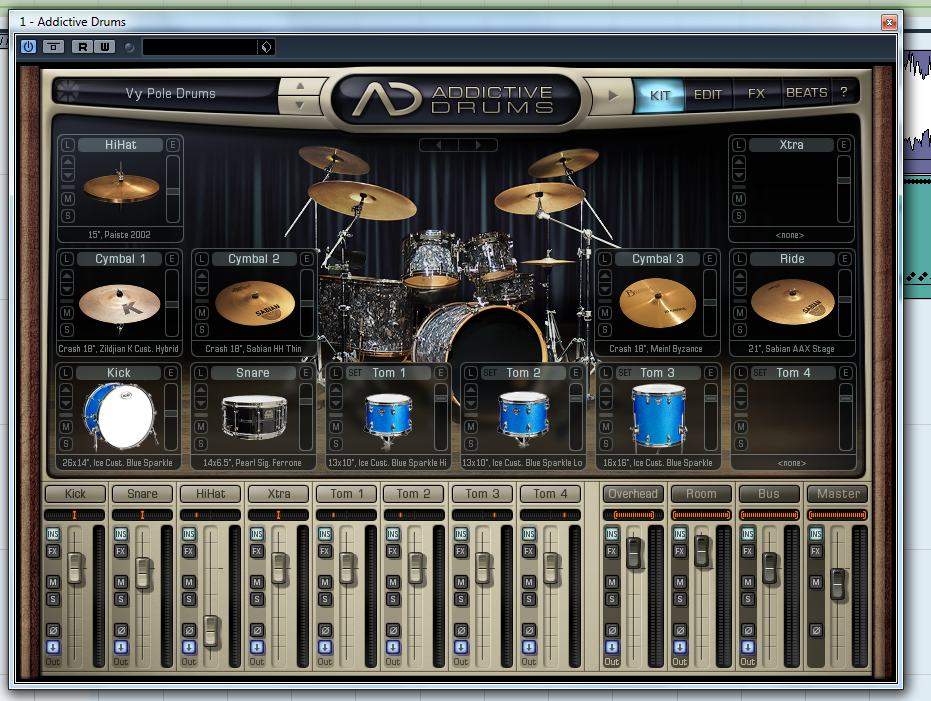Click the HiHat mixer volume fader
Viewport: 931px width, 701px height.
coord(211,630)
